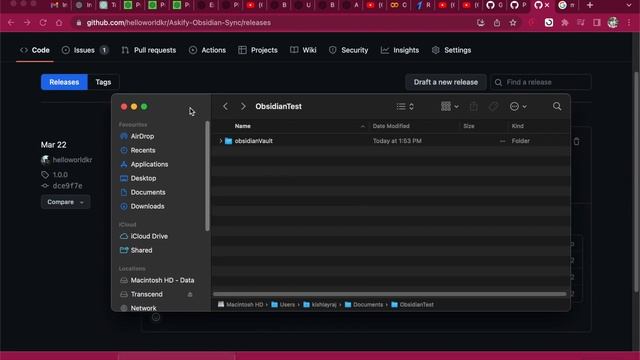Viewport: 640px width, 360px height.
Task: Open Chrome three-dot menu
Action: pyautogui.click(x=629, y=23)
